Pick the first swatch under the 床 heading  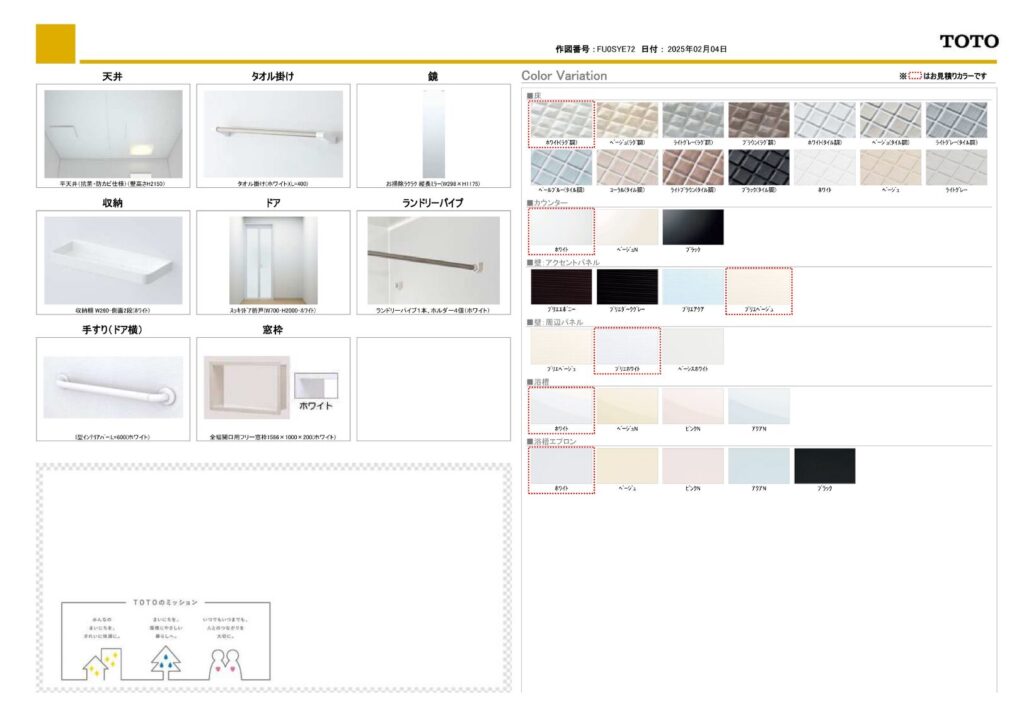[x=561, y=120]
